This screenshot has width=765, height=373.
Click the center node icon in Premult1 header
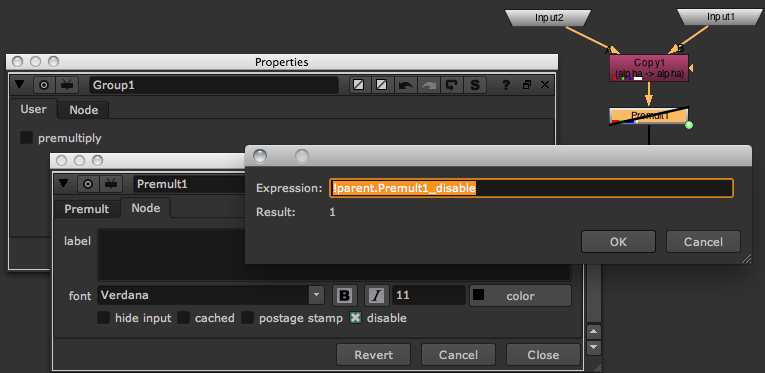tap(88, 184)
